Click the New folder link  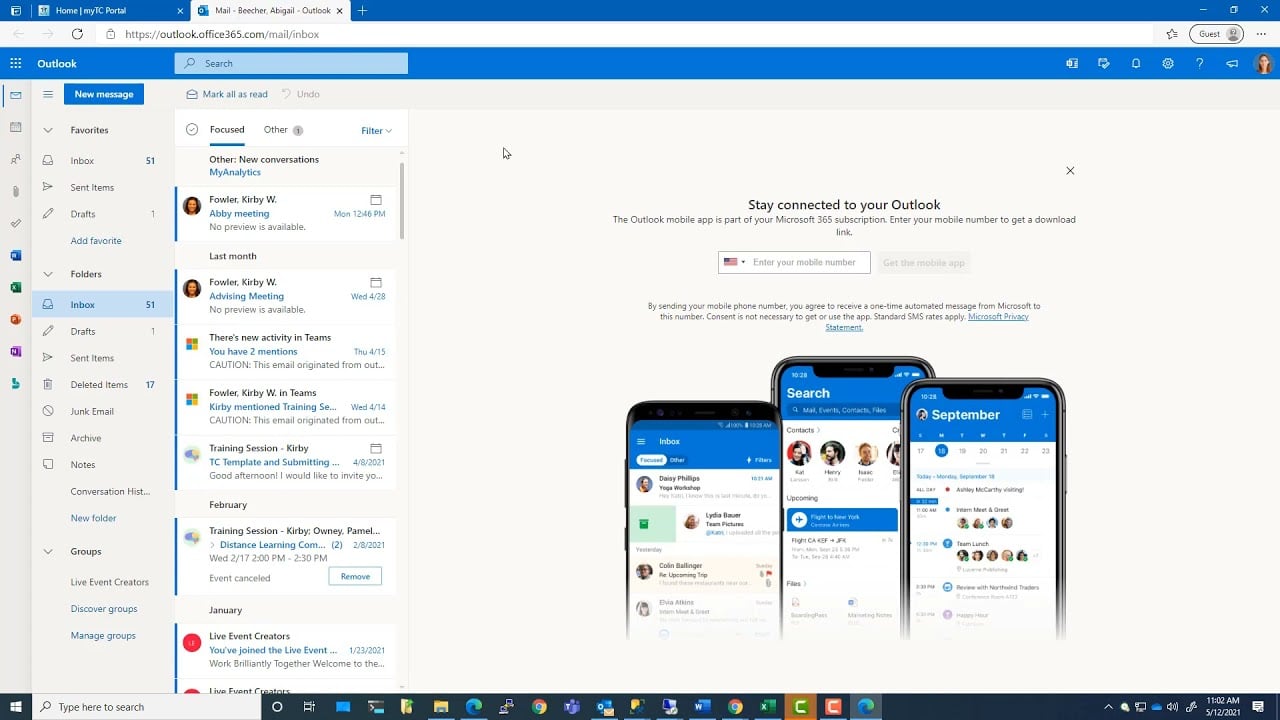[94, 518]
